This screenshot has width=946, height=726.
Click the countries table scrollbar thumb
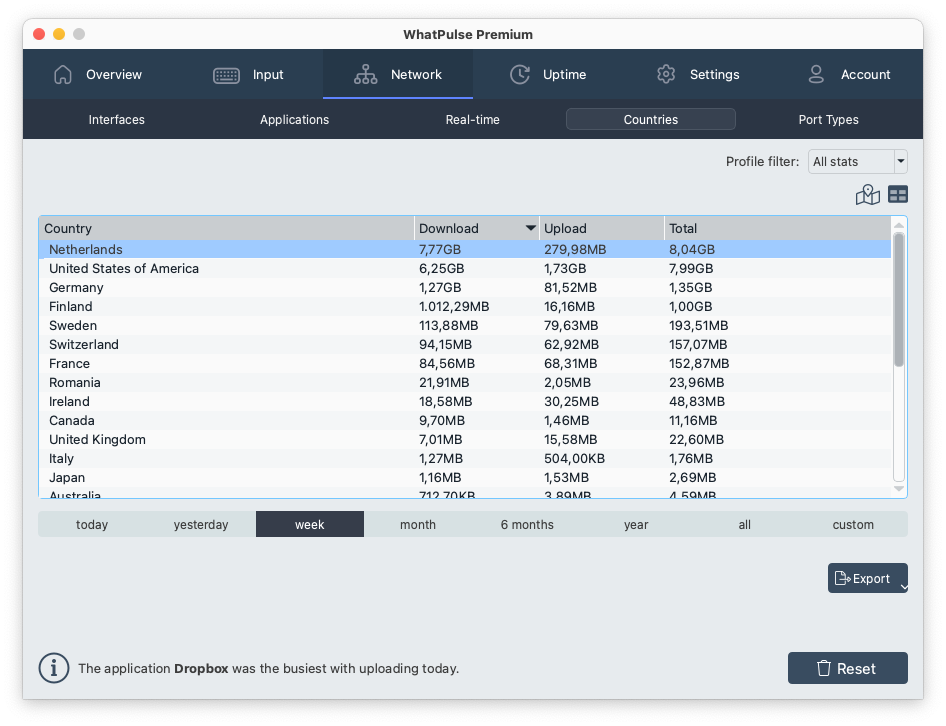pyautogui.click(x=898, y=300)
